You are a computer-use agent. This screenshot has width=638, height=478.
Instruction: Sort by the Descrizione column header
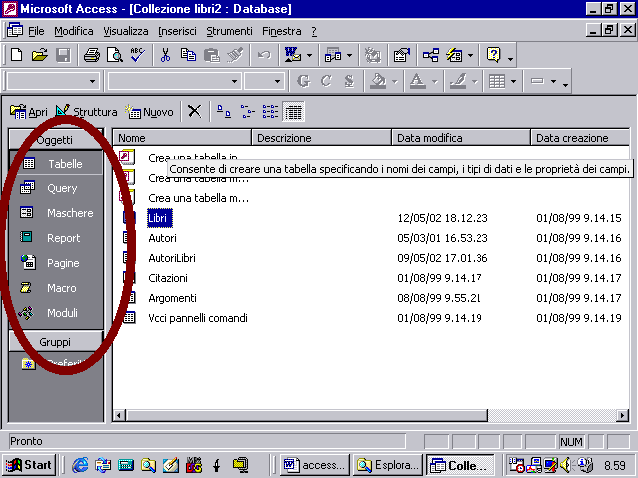pos(321,138)
